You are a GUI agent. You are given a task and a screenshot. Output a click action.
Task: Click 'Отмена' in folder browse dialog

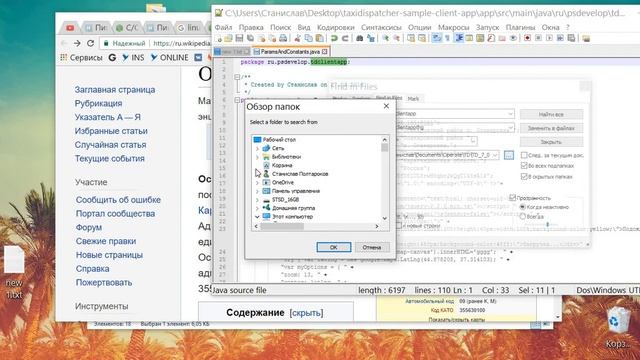[x=371, y=247]
